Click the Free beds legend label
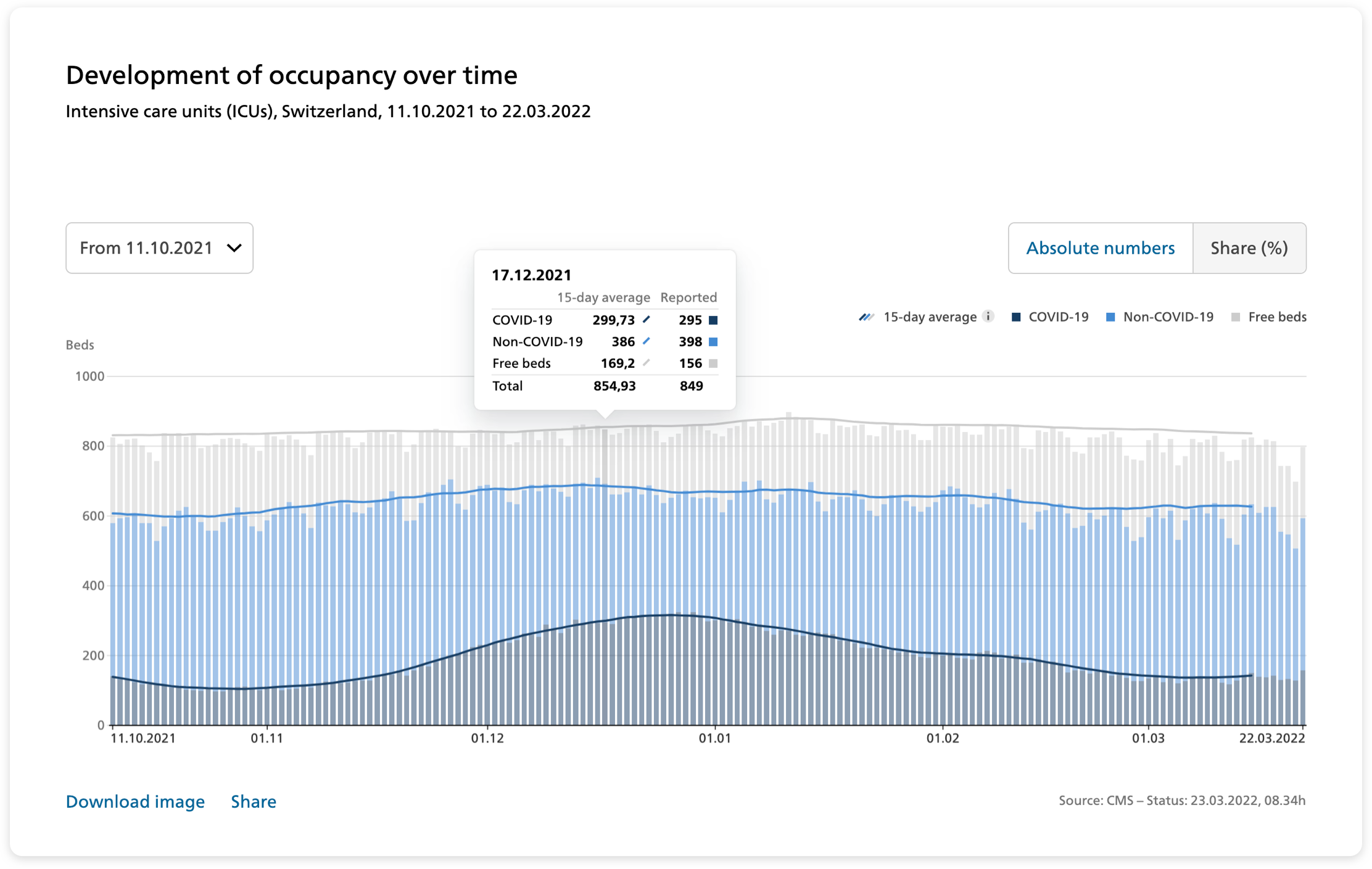Screen dimensions: 1372x869 1277,317
